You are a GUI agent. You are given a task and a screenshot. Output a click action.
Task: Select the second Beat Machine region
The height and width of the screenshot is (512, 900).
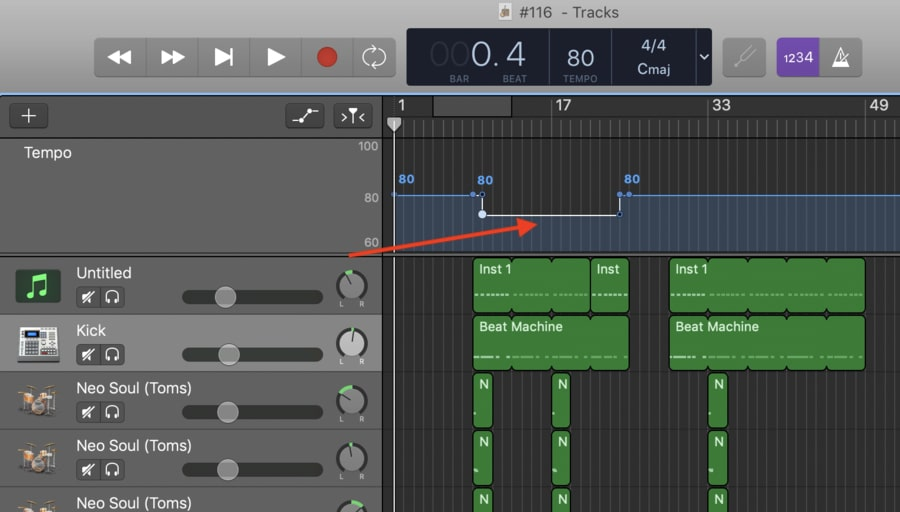767,343
